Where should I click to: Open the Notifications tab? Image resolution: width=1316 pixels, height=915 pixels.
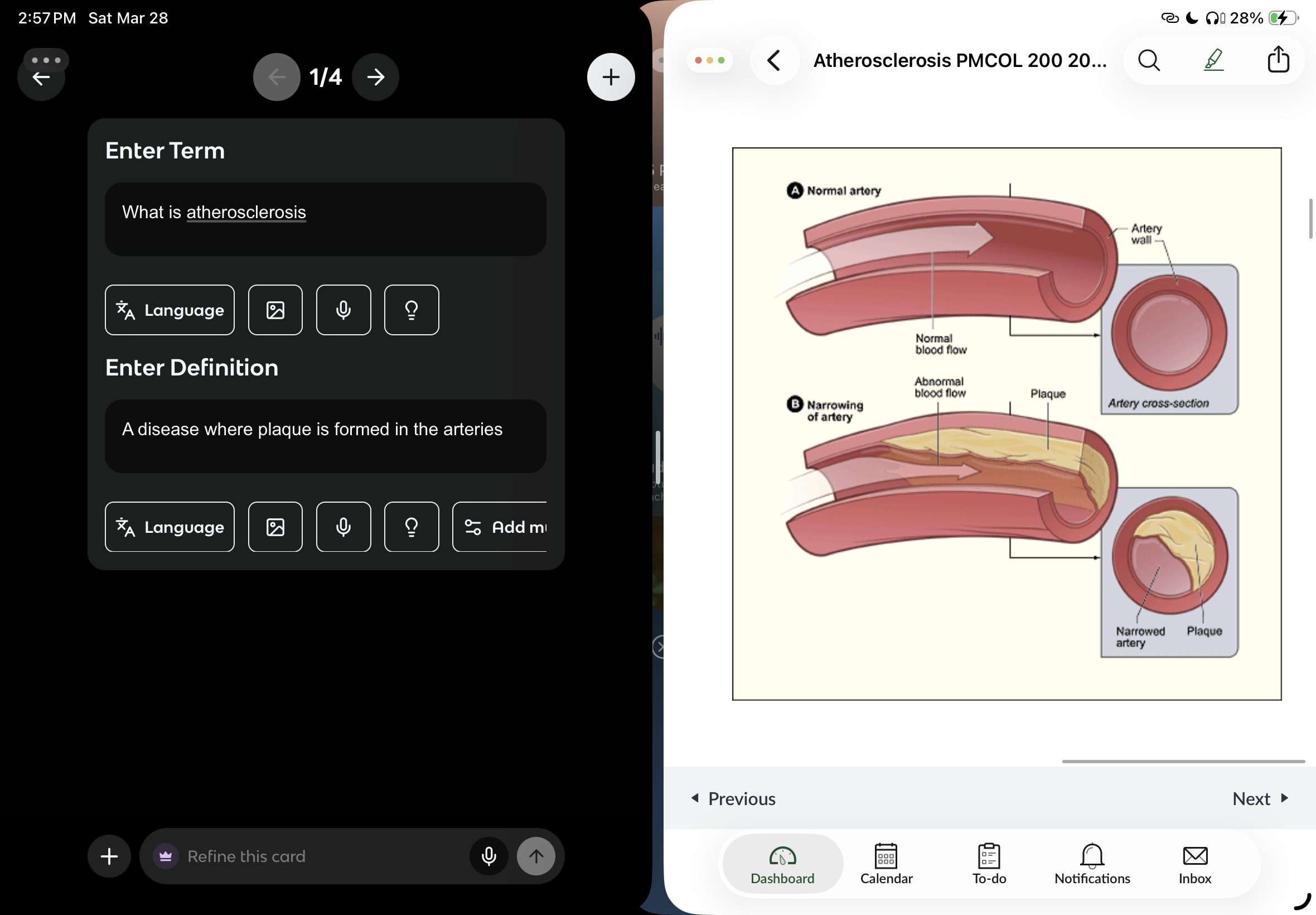(x=1092, y=864)
